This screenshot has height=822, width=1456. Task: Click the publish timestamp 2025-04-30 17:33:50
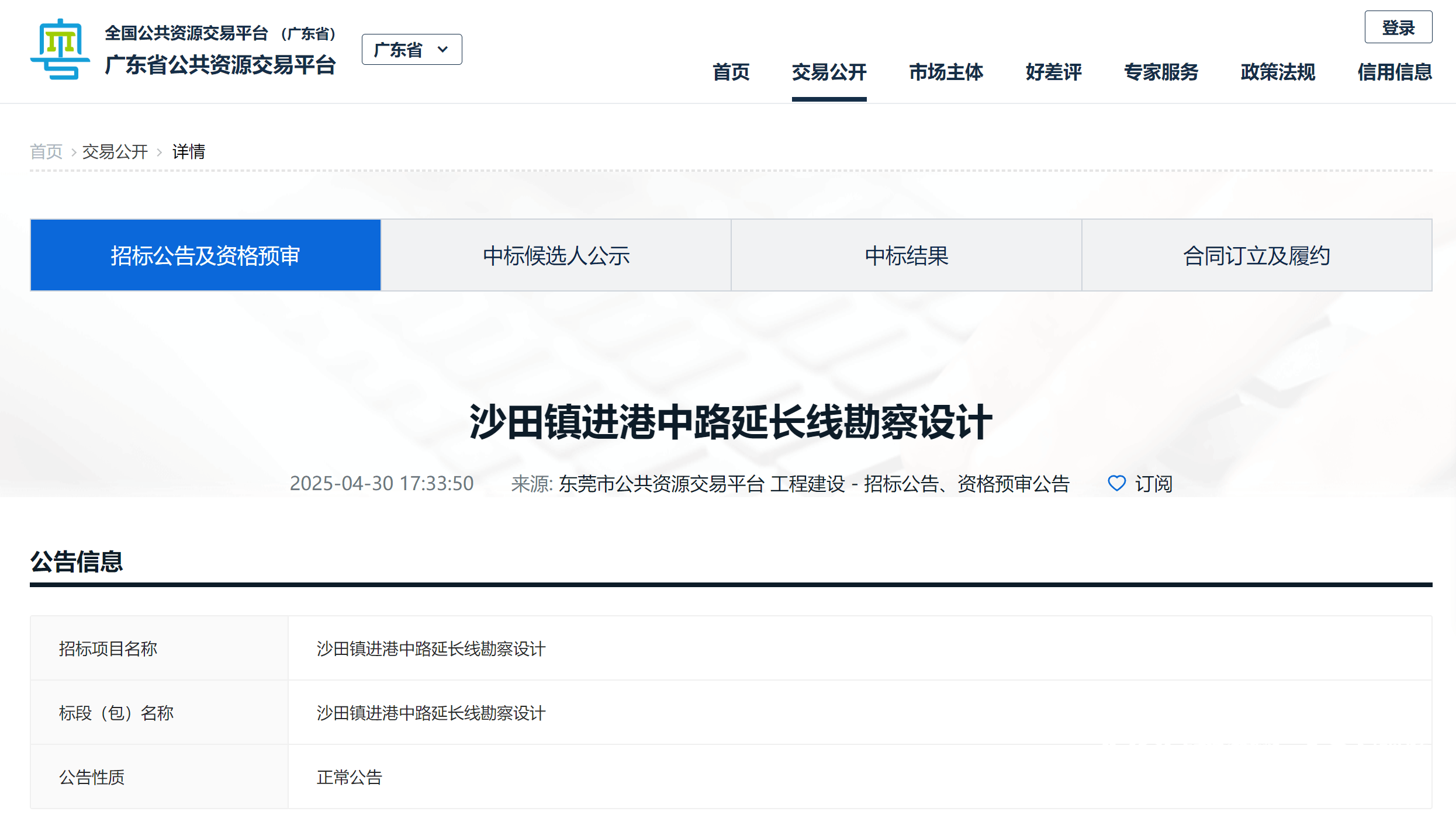[x=382, y=484]
